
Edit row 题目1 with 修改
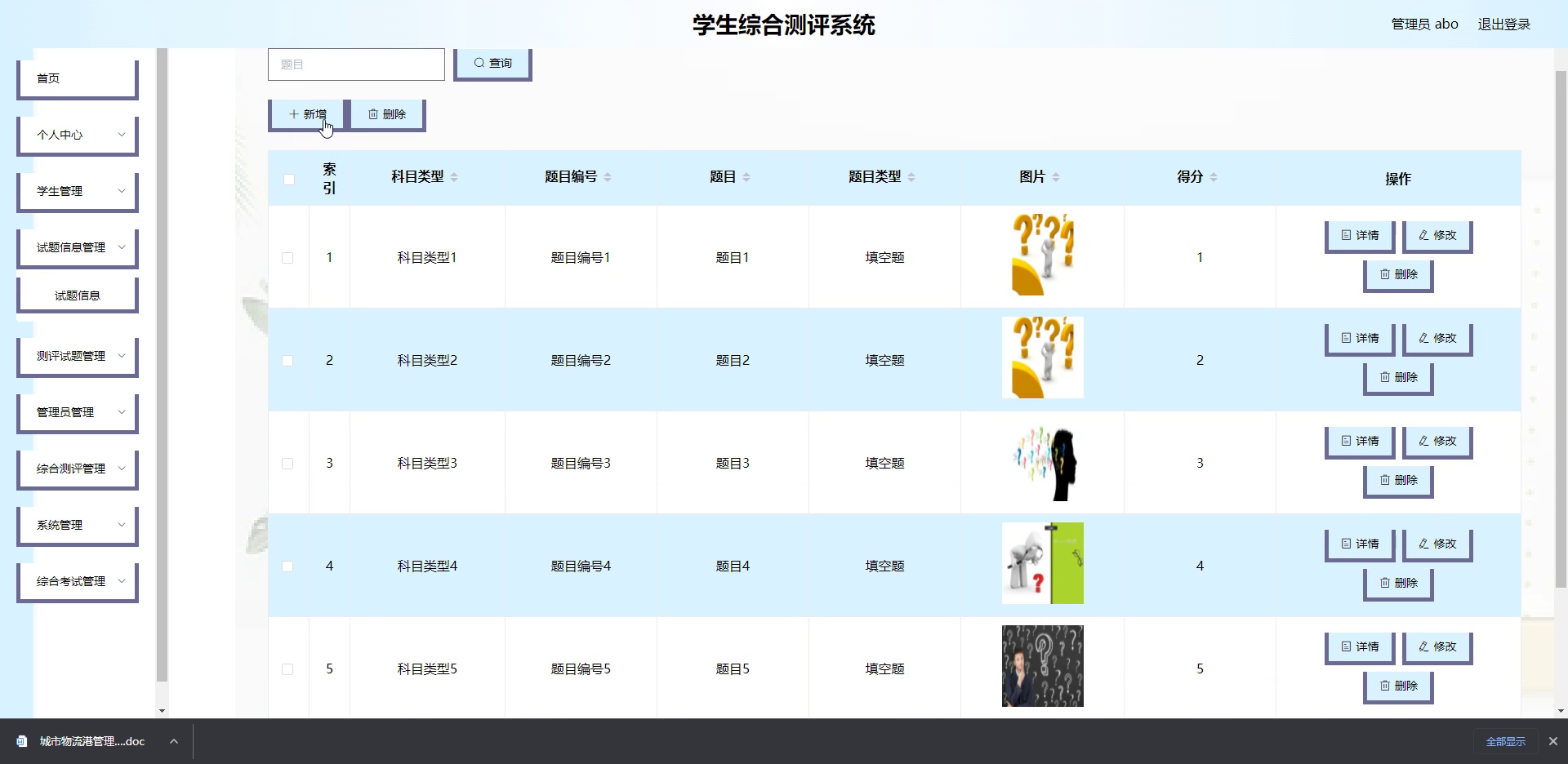click(x=1437, y=235)
